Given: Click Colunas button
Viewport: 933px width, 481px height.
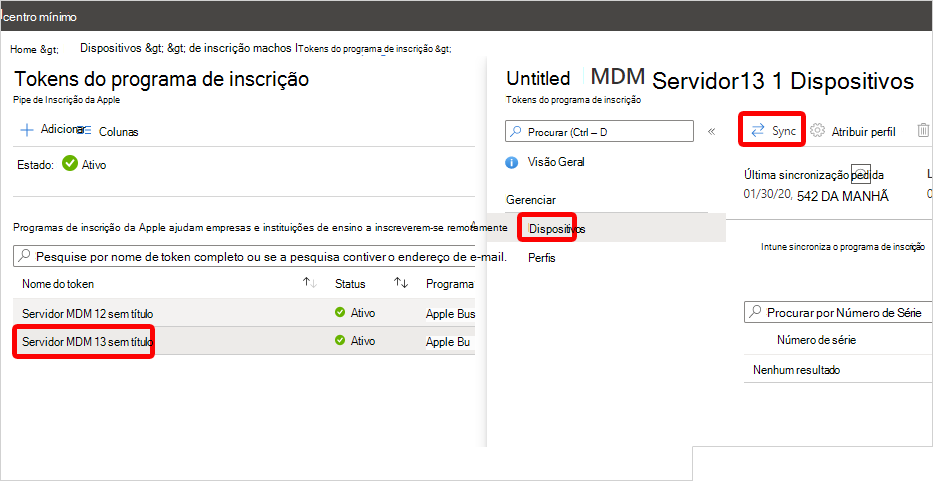Looking at the screenshot, I should [x=108, y=132].
